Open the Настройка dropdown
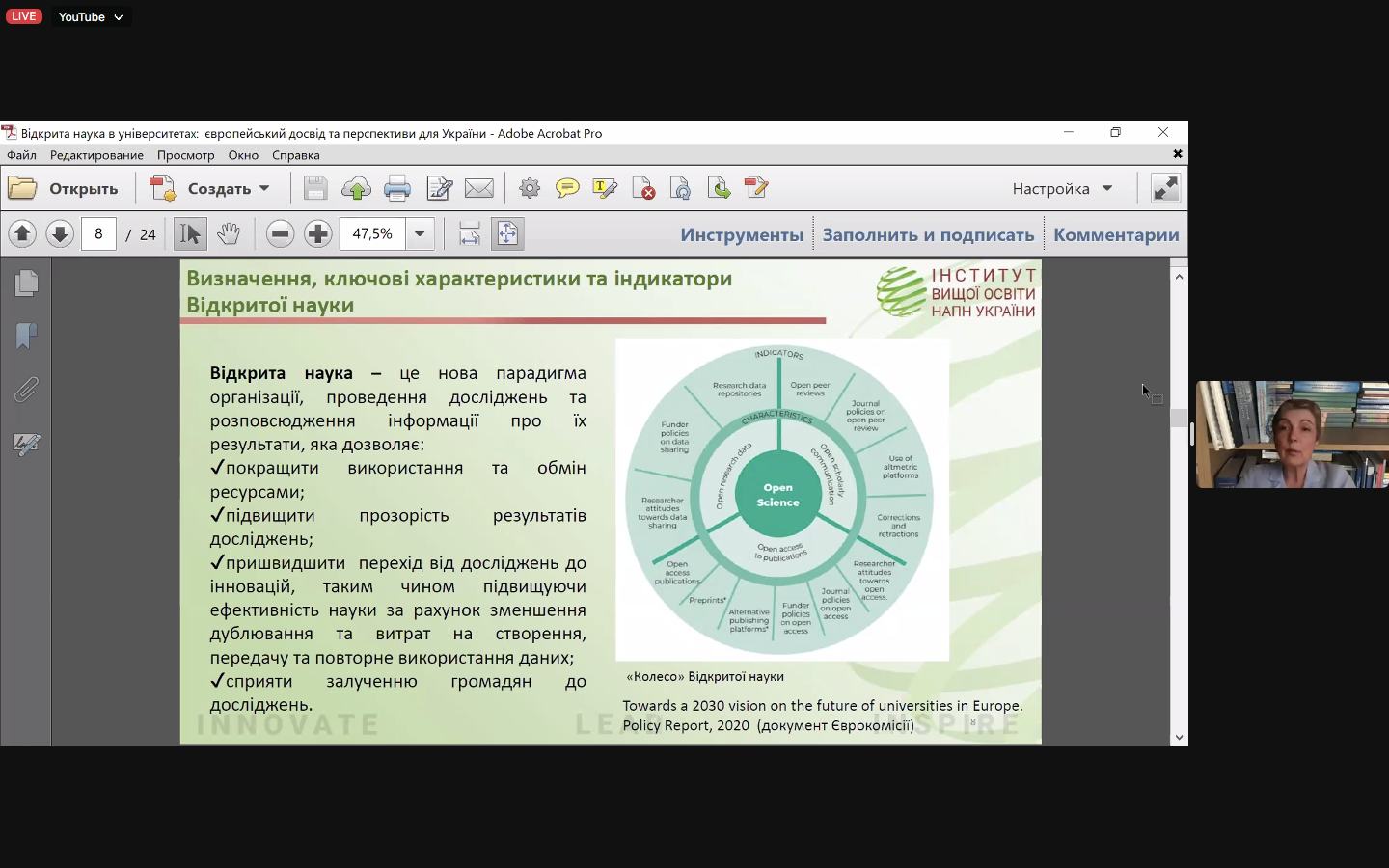The height and width of the screenshot is (868, 1389). point(1062,189)
